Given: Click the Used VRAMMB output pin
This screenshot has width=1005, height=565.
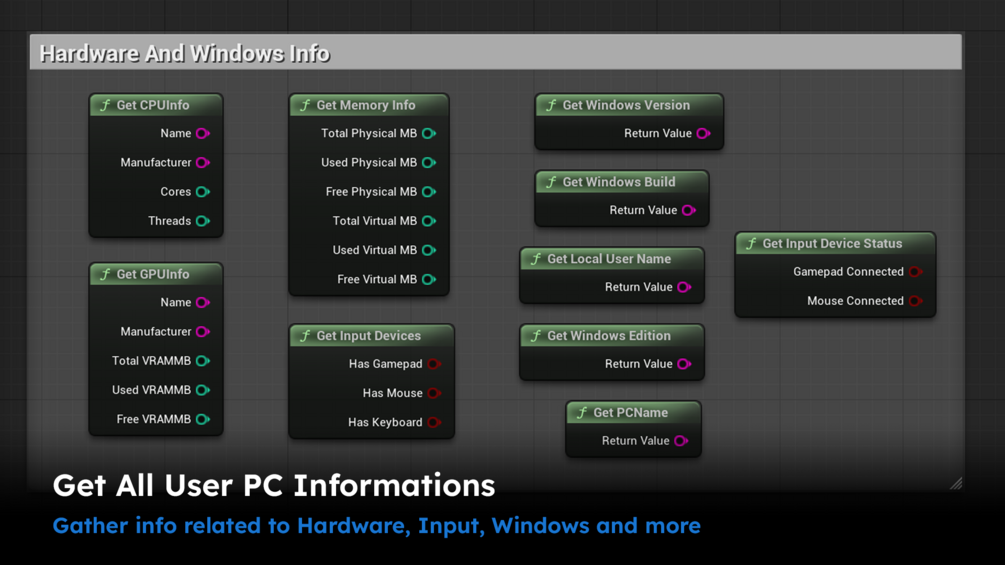Looking at the screenshot, I should point(203,390).
